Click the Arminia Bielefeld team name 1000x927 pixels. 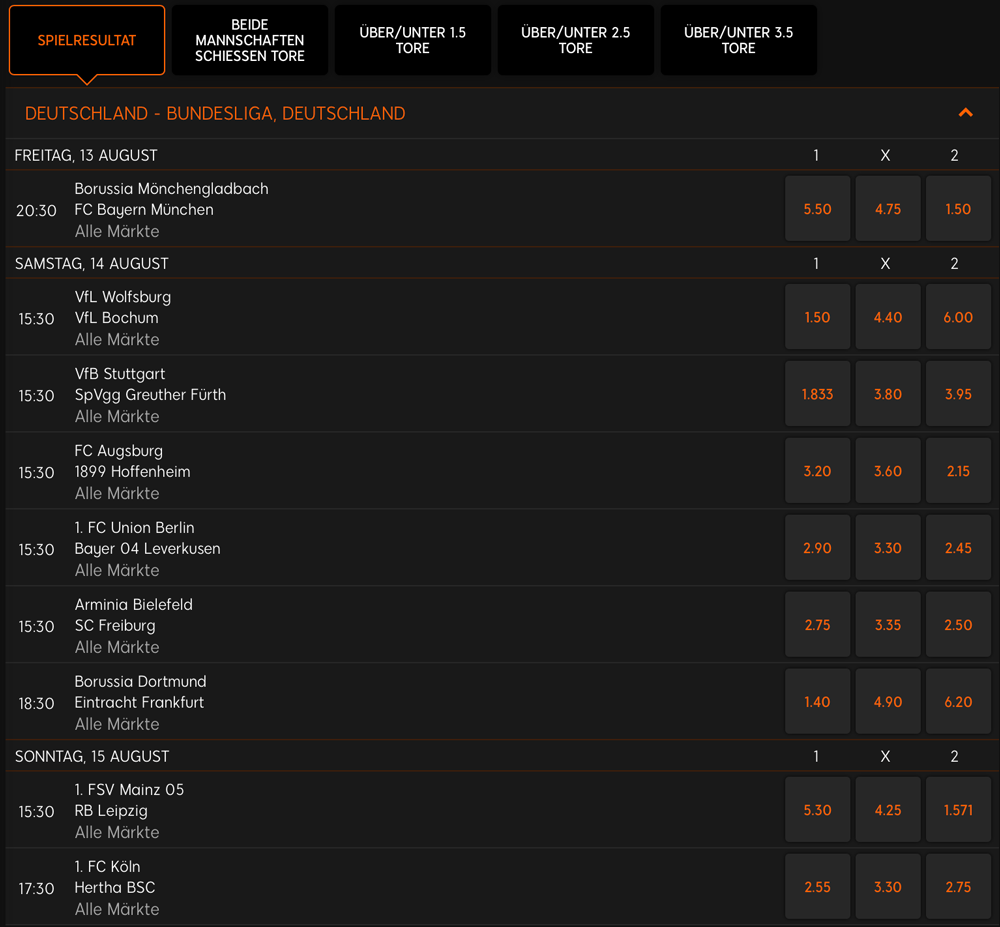[x=133, y=605]
